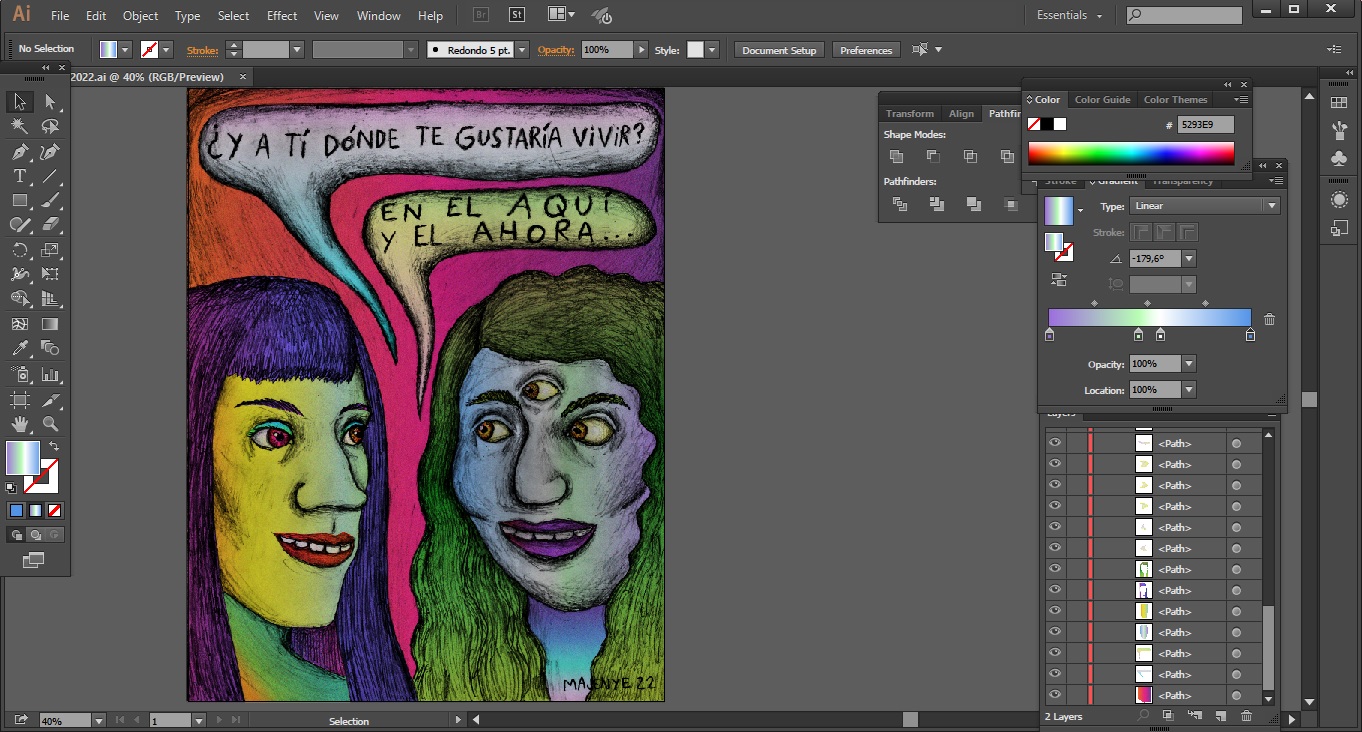The height and width of the screenshot is (732, 1362).
Task: Click the Preferences button
Action: [x=866, y=50]
